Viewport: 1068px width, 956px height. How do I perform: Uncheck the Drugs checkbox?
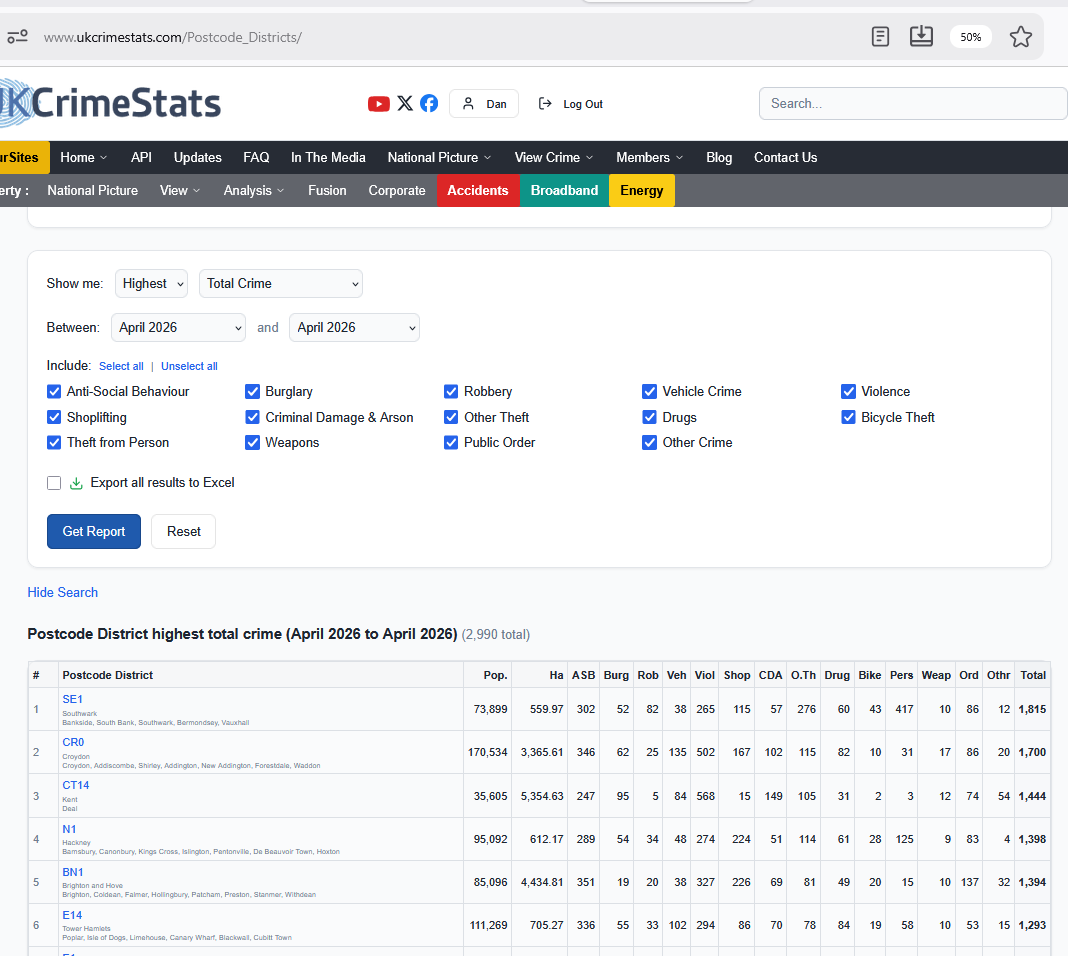[x=649, y=417]
